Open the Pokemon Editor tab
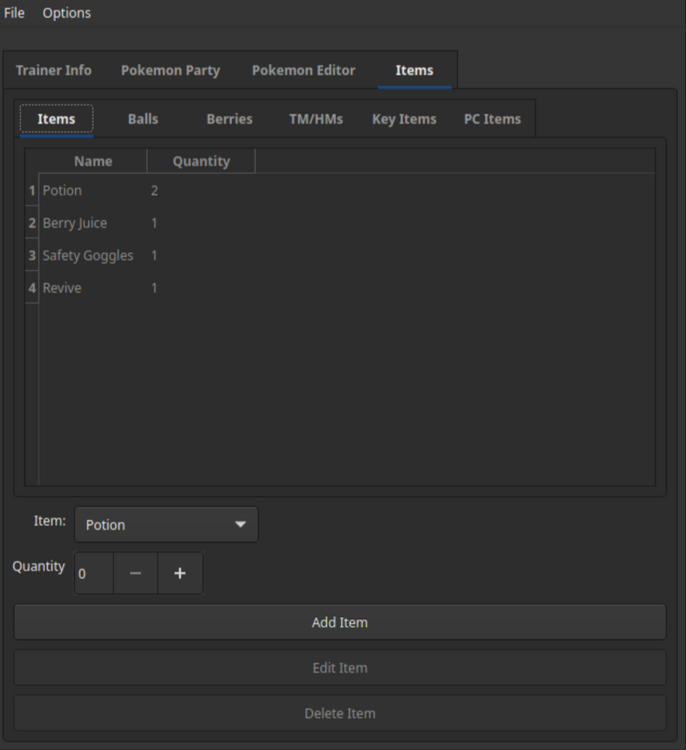The height and width of the screenshot is (750, 686). (303, 71)
